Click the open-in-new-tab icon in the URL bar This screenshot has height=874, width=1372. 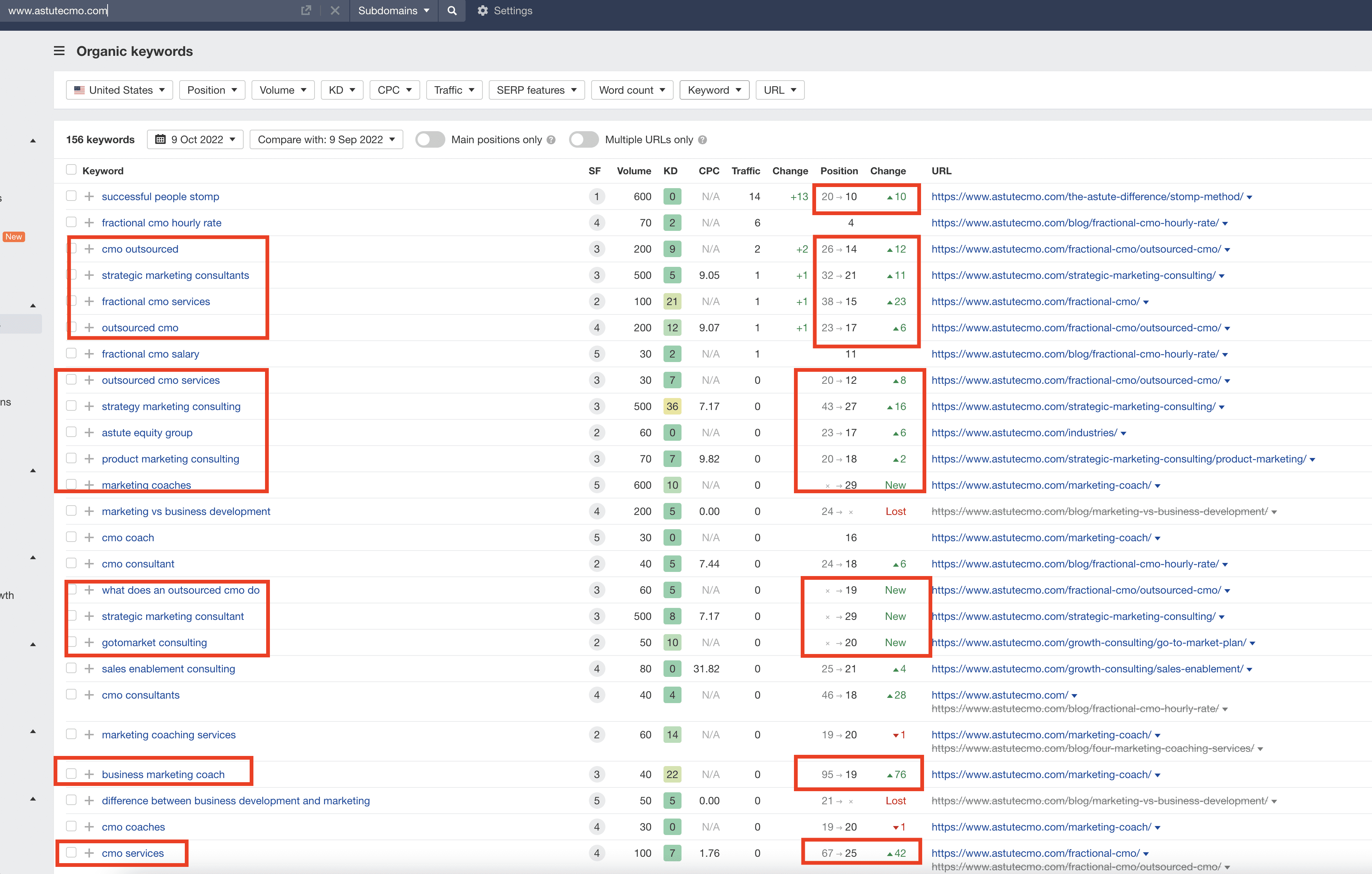click(x=306, y=11)
